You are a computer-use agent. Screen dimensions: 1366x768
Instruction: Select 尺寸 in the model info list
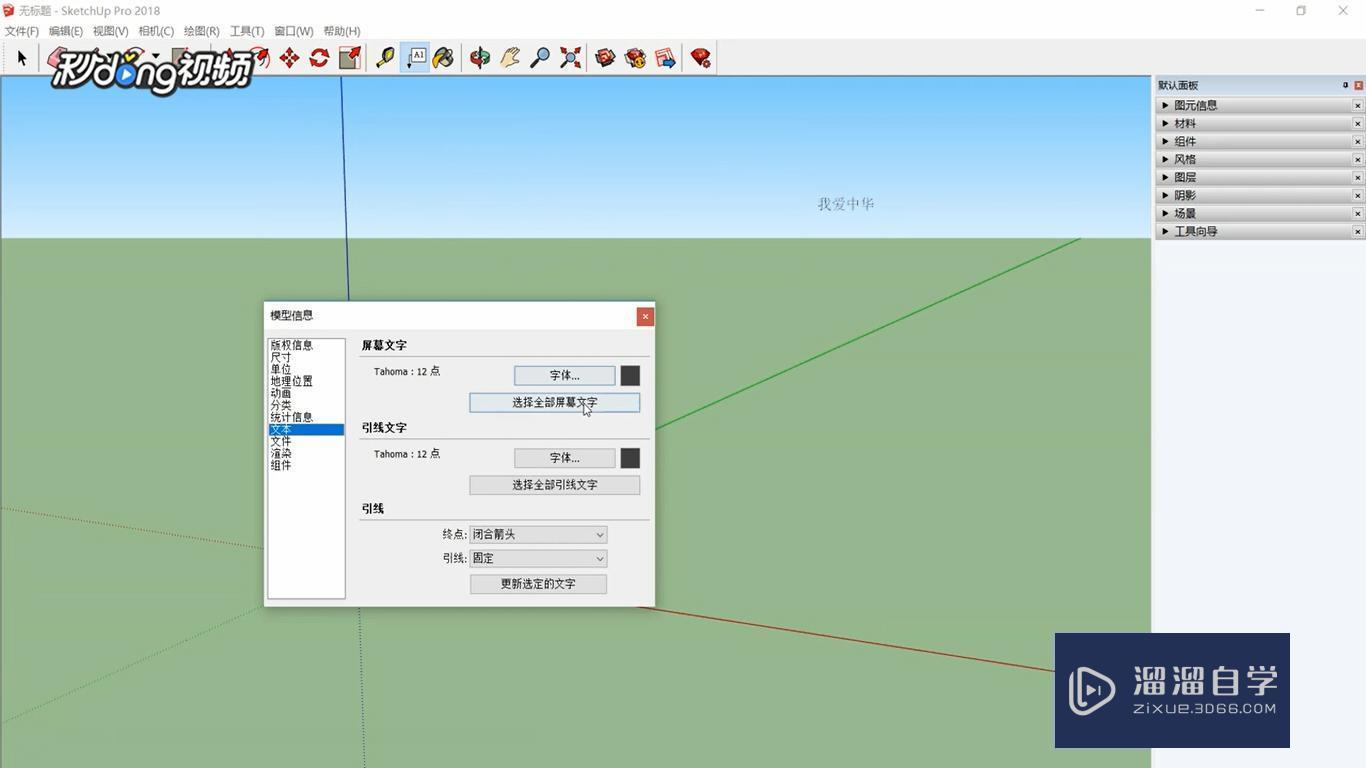pyautogui.click(x=281, y=357)
